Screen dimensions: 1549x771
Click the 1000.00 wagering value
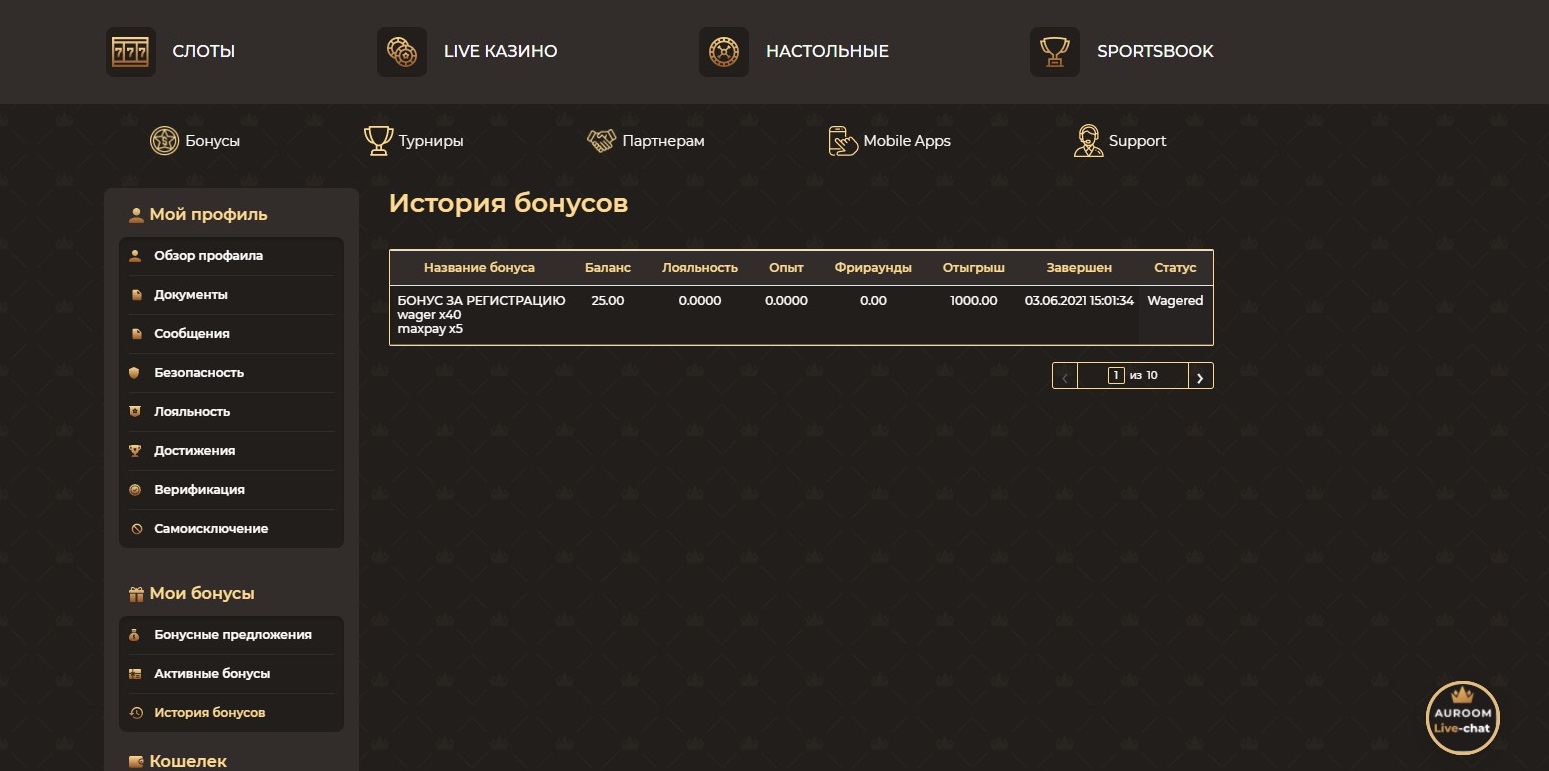pyautogui.click(x=974, y=301)
